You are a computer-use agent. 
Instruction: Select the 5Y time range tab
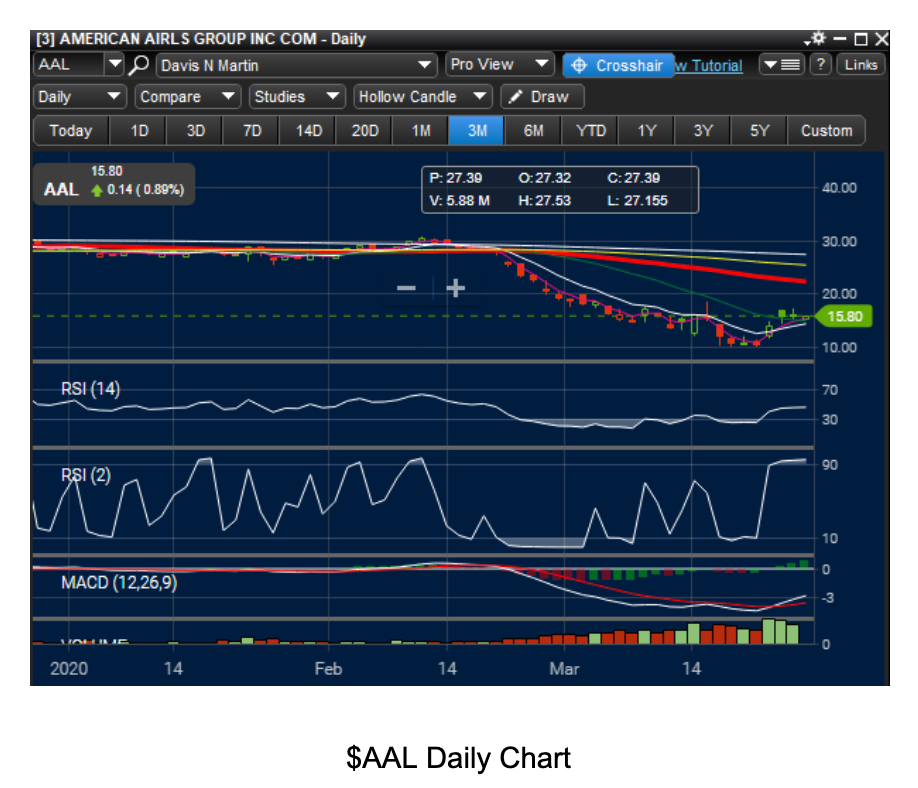pyautogui.click(x=759, y=131)
